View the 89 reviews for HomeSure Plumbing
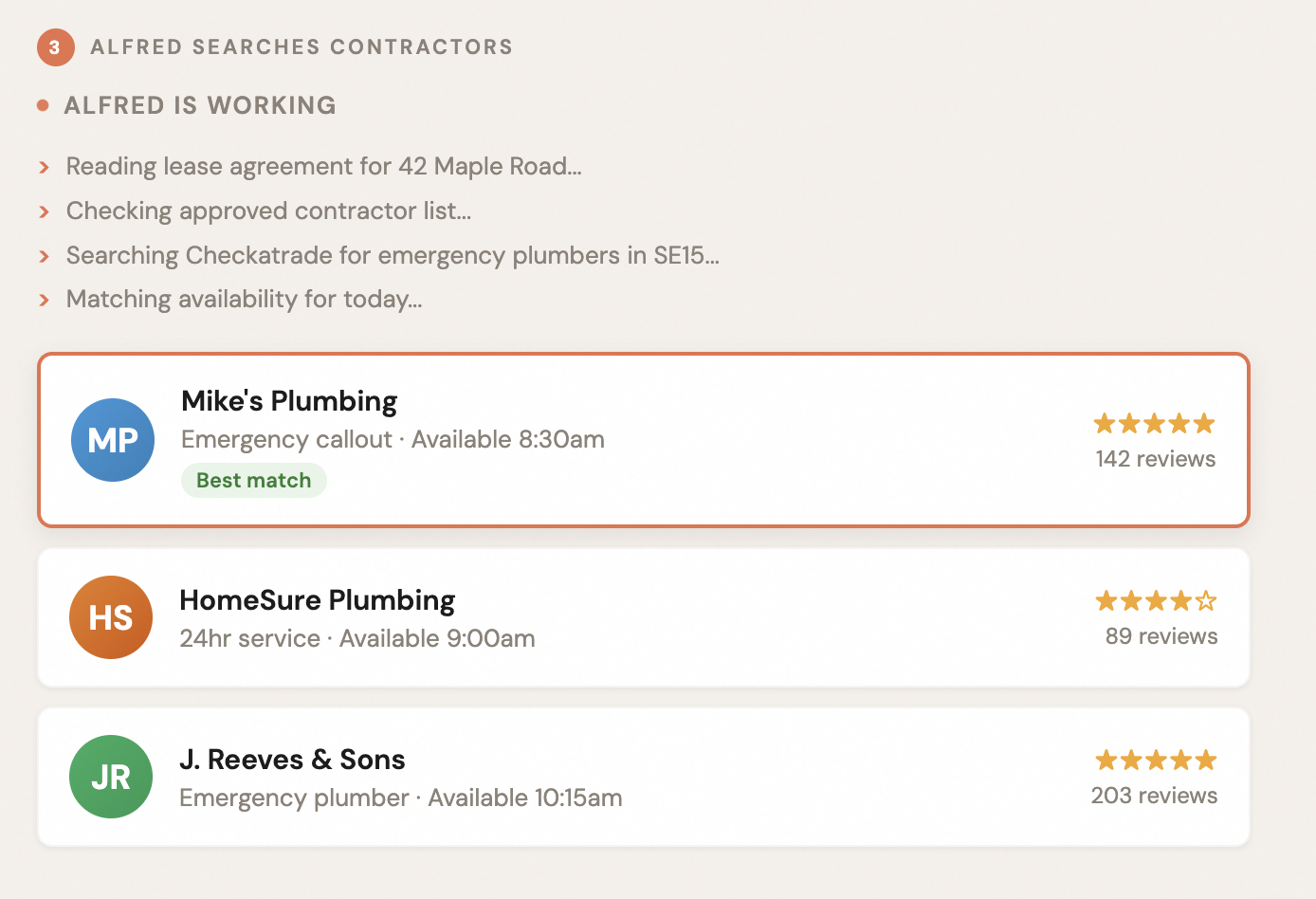This screenshot has height=899, width=1316. (1161, 636)
